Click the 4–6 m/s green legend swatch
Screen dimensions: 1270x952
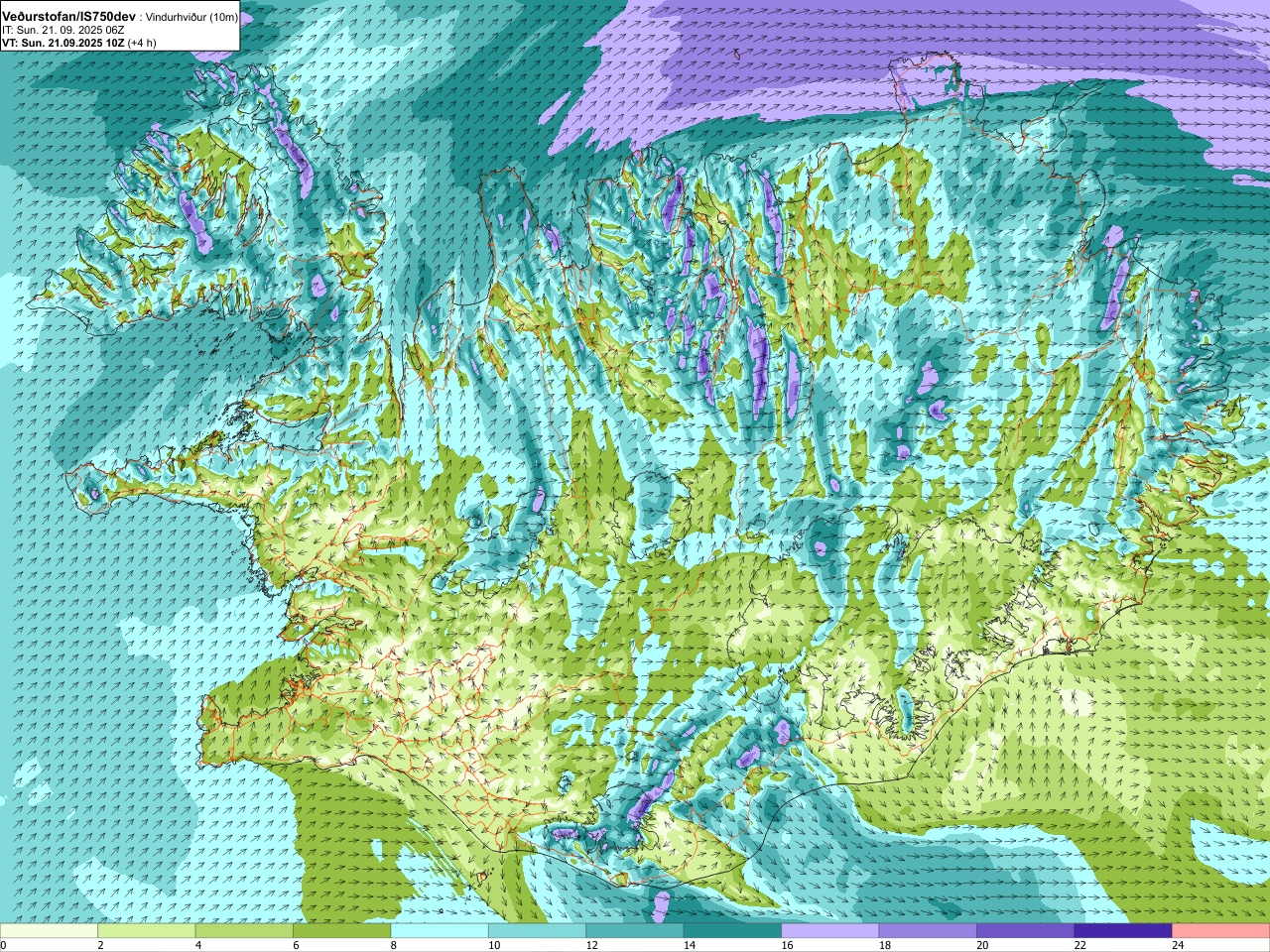click(244, 931)
